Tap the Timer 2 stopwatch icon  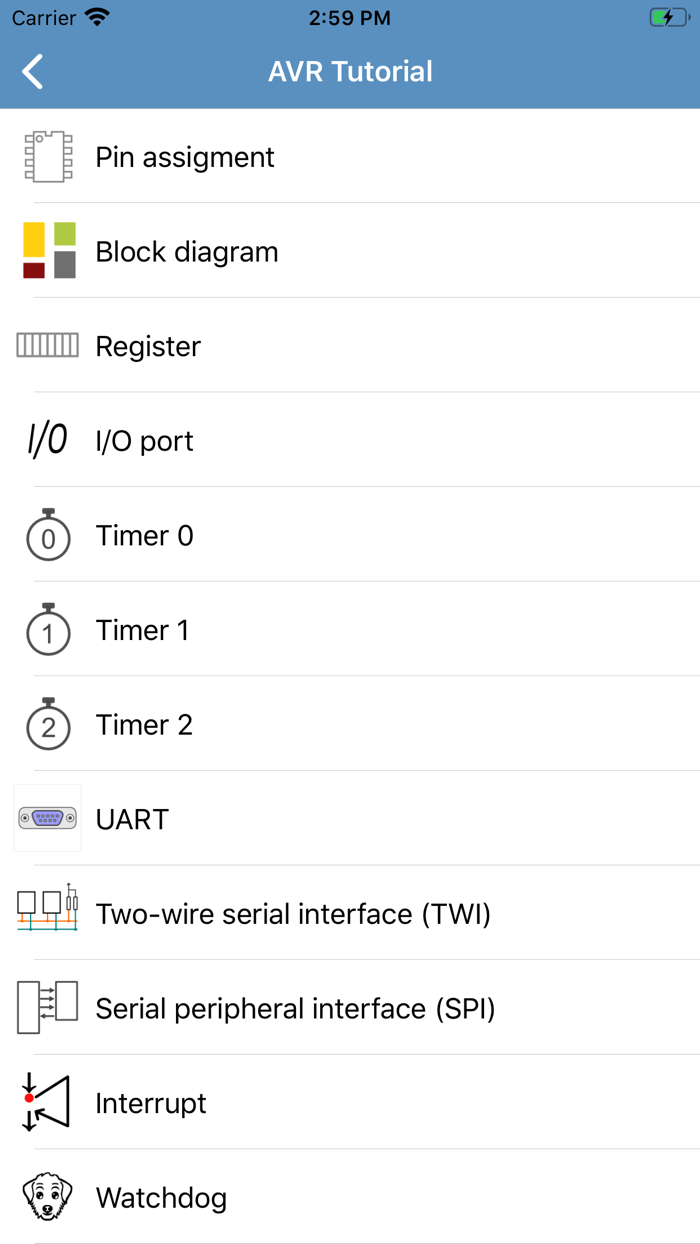tap(48, 724)
